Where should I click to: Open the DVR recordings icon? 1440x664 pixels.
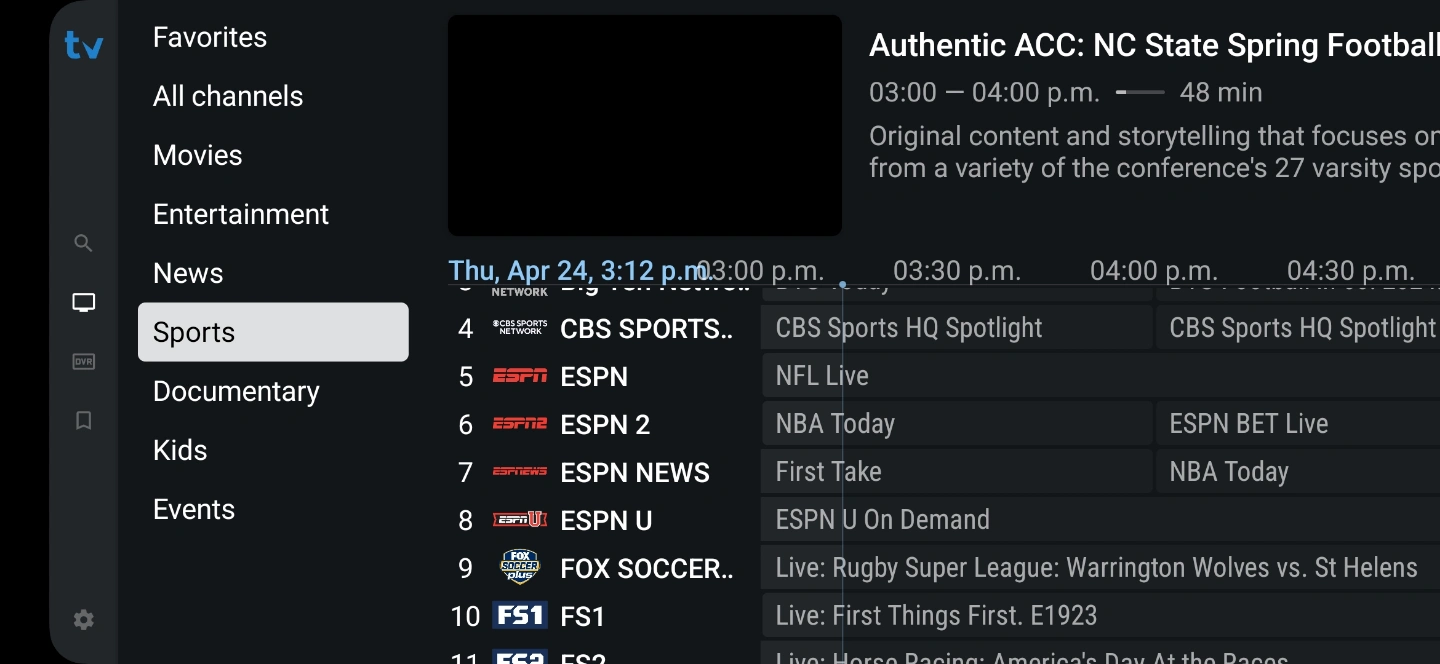[84, 361]
